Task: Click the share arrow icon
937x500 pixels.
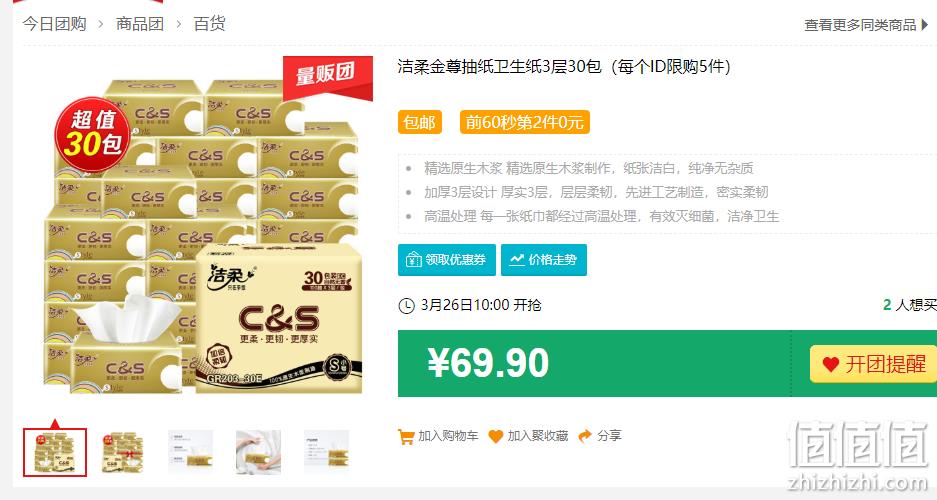Action: pos(585,436)
